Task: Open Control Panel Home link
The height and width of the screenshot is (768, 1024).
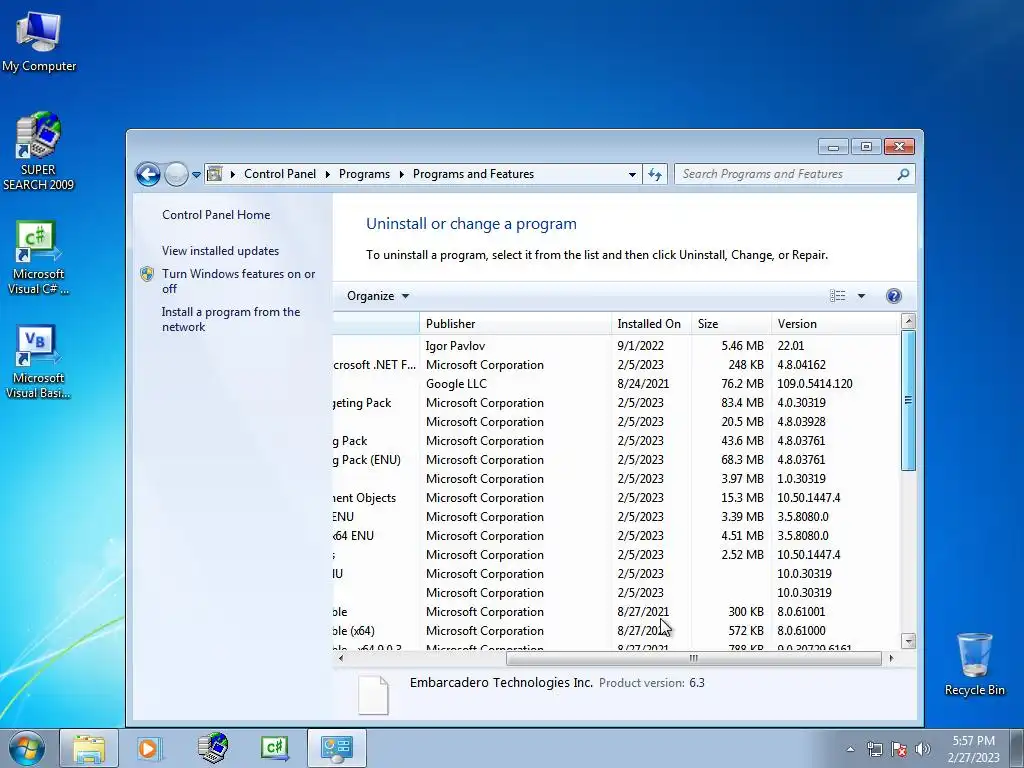Action: pos(216,215)
